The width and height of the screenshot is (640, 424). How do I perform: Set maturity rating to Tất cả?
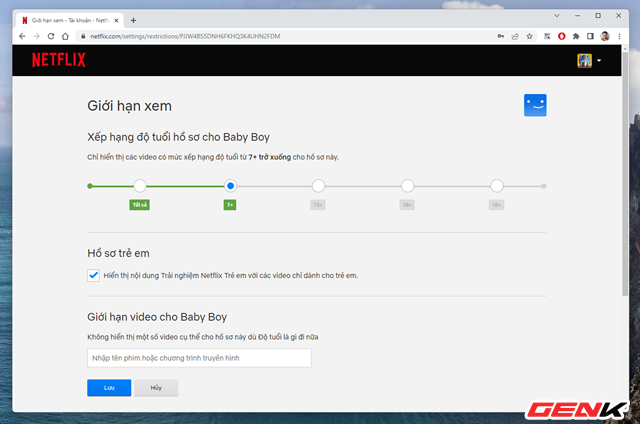(x=140, y=186)
